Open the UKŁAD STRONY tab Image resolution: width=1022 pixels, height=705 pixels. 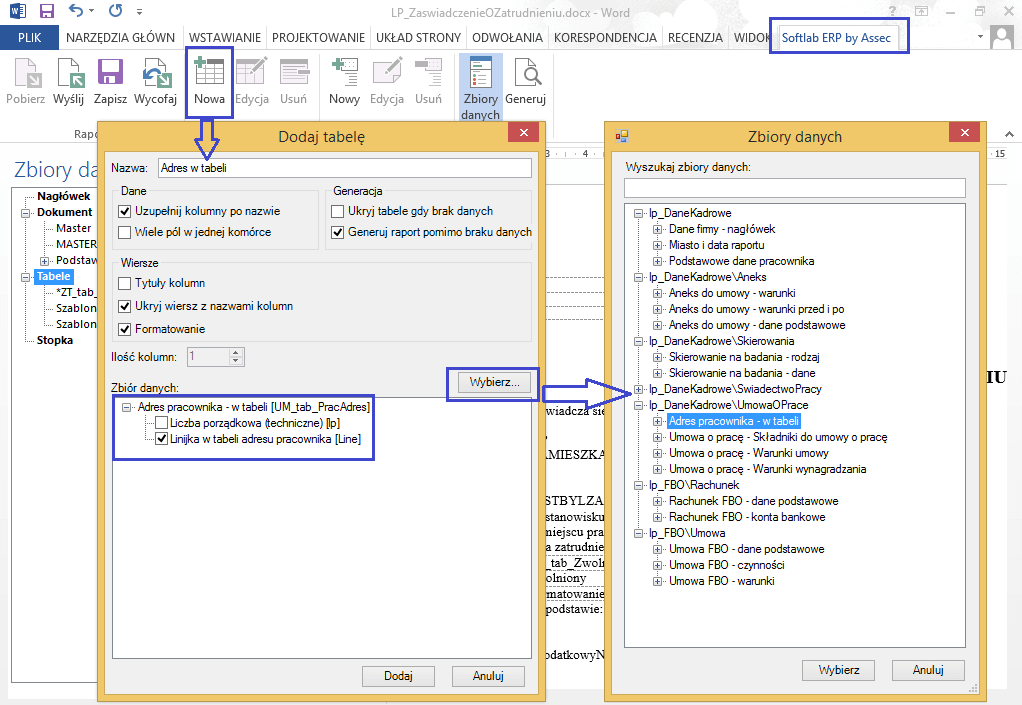(x=418, y=38)
